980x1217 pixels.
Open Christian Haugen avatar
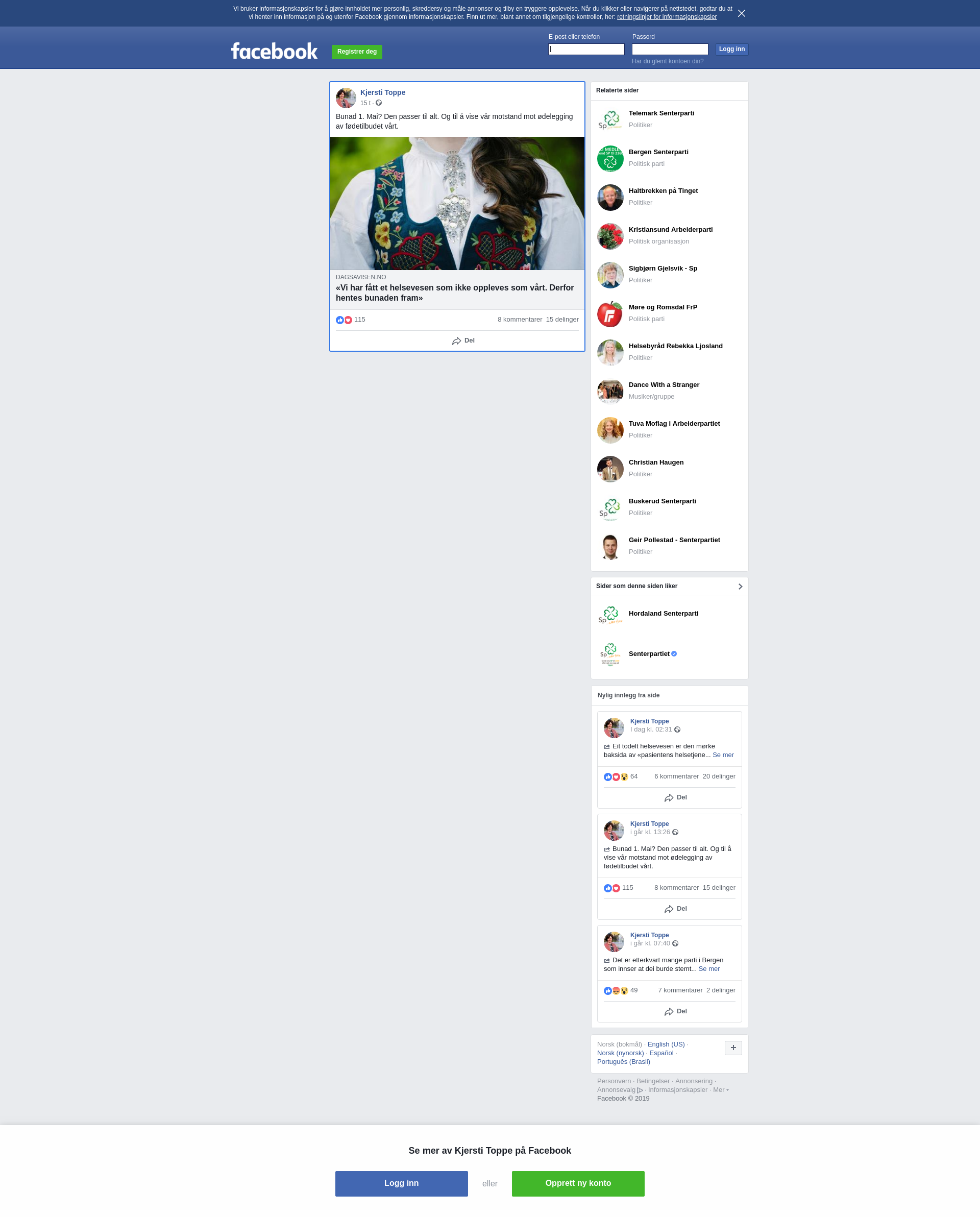click(610, 469)
